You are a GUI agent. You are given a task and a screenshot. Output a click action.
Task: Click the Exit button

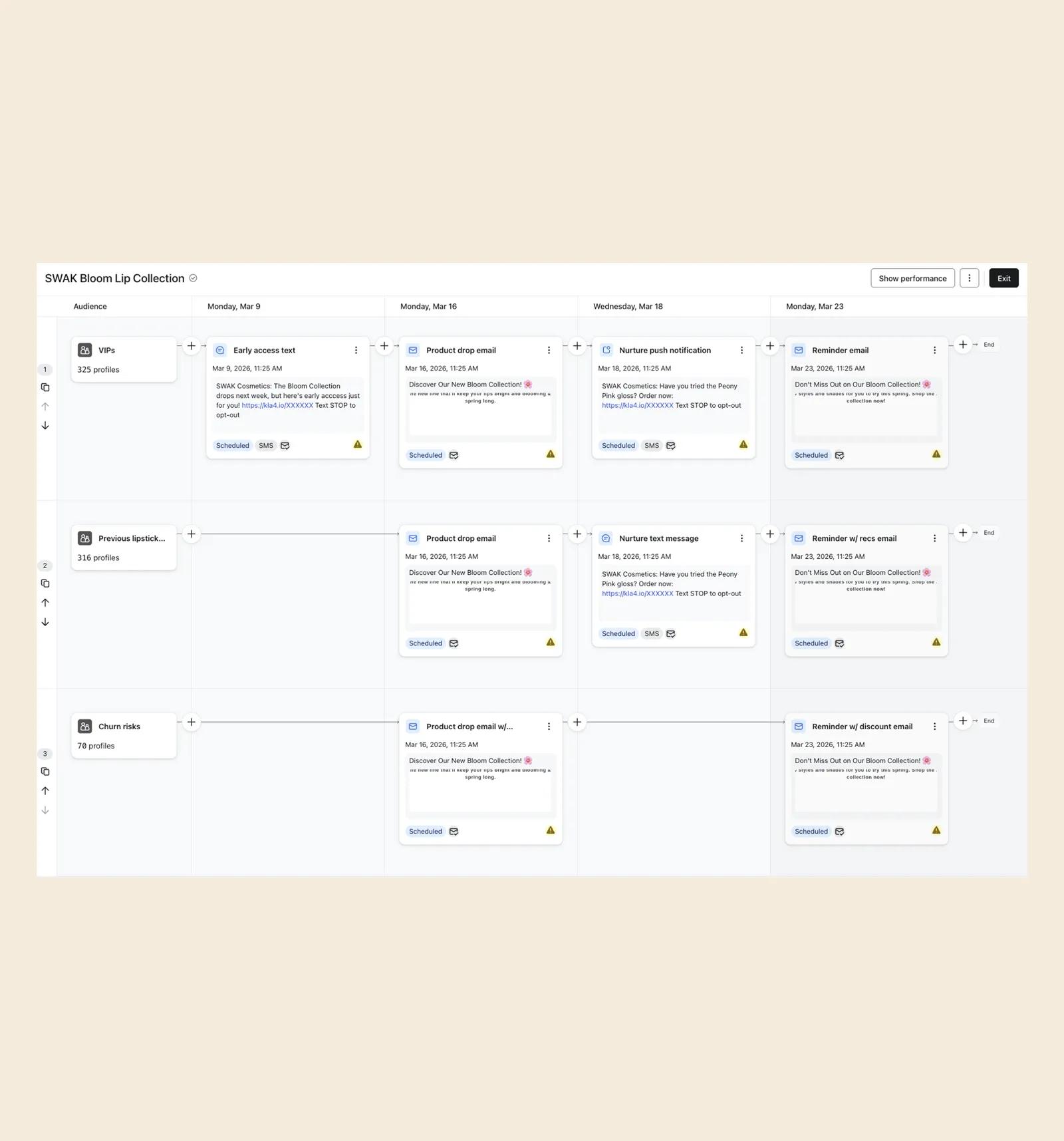coord(1003,278)
